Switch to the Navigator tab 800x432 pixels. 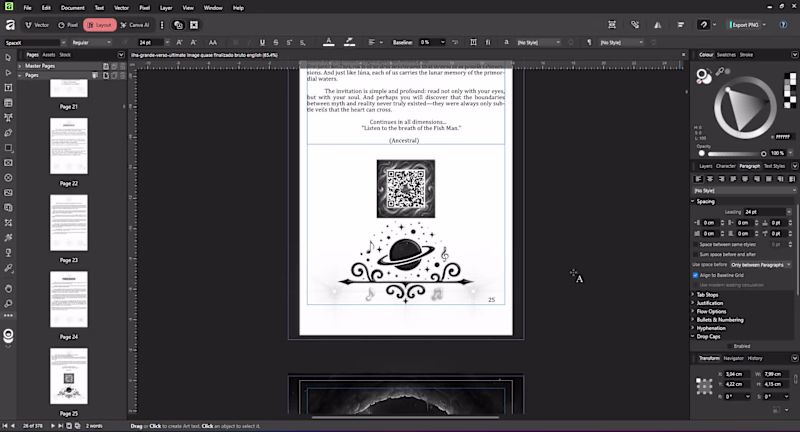pyautogui.click(x=734, y=359)
